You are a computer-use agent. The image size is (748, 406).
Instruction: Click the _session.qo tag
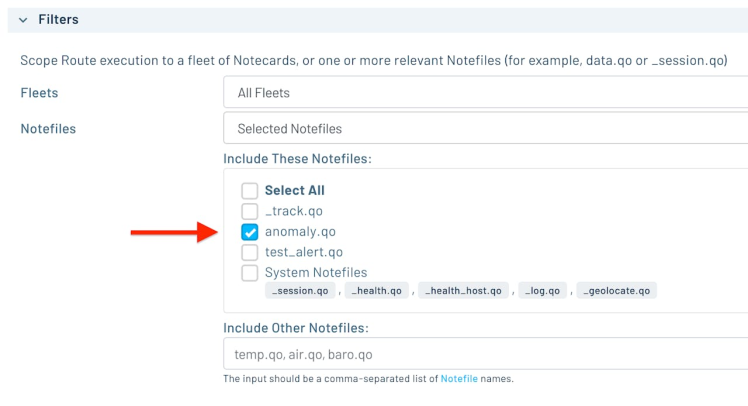(300, 291)
